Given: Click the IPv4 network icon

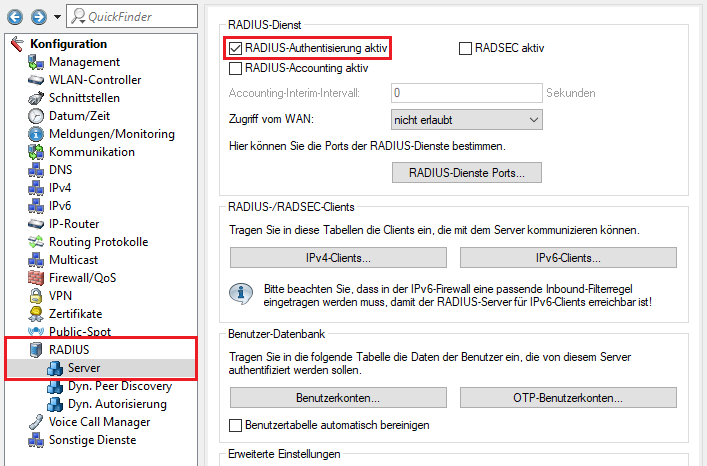Looking at the screenshot, I should (x=36, y=188).
